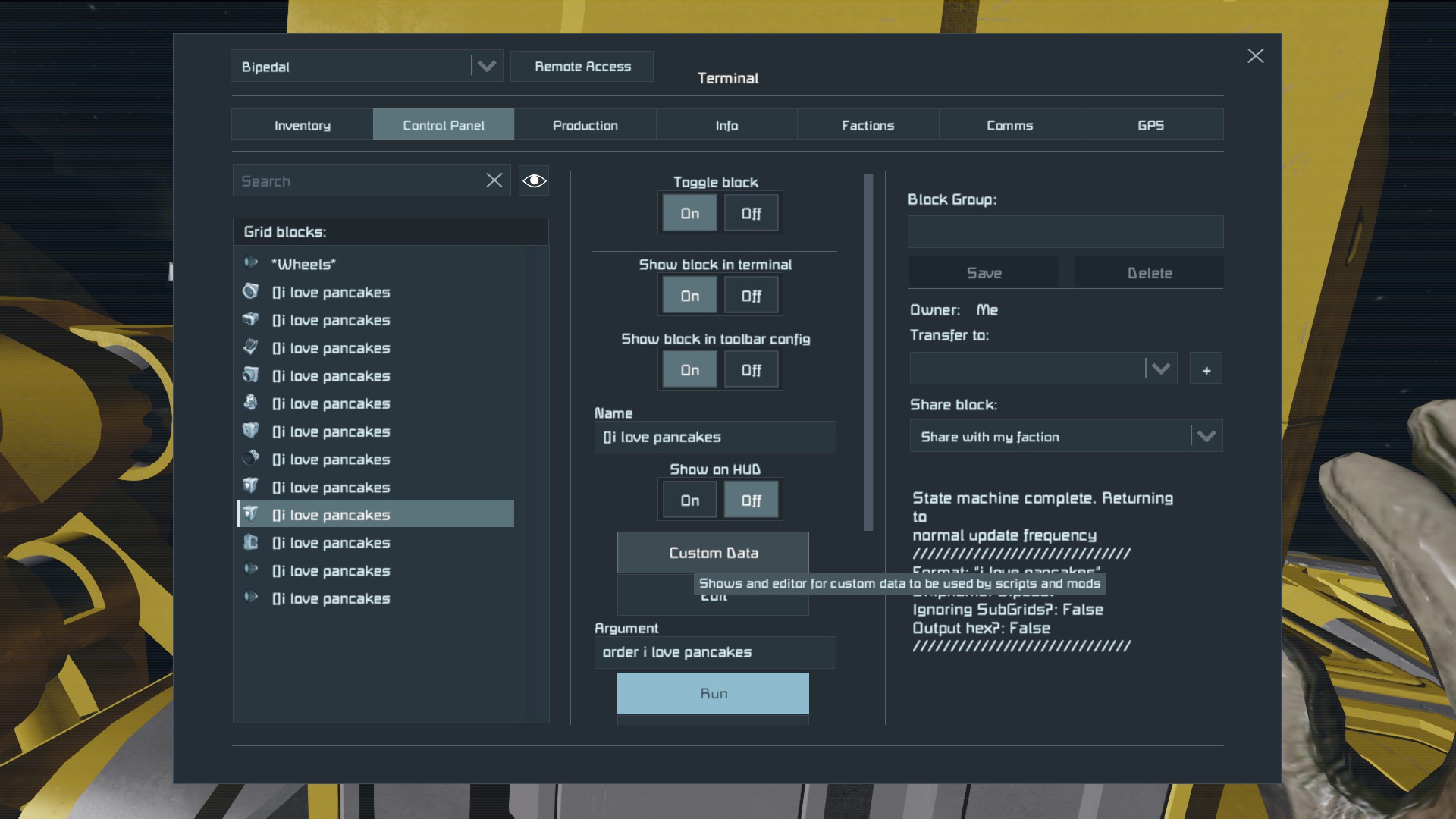This screenshot has height=819, width=1456.
Task: Clear the search field with X icon
Action: 494,180
